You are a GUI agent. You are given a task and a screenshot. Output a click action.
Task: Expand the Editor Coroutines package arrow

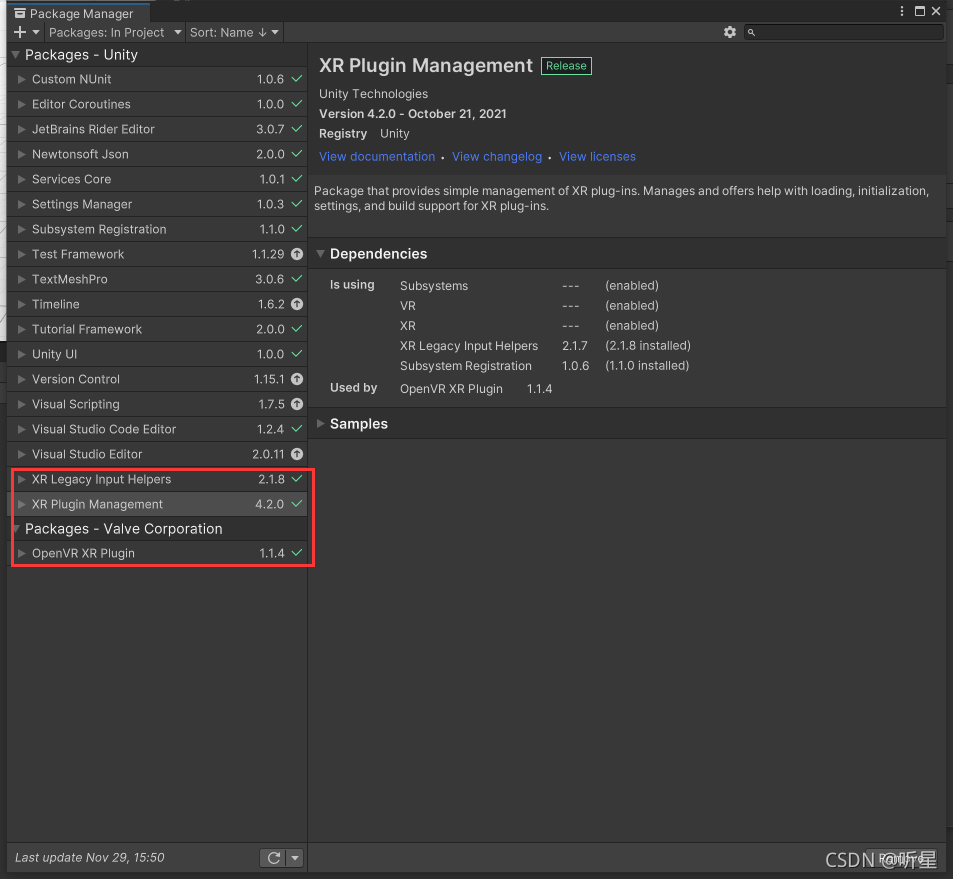click(x=22, y=104)
